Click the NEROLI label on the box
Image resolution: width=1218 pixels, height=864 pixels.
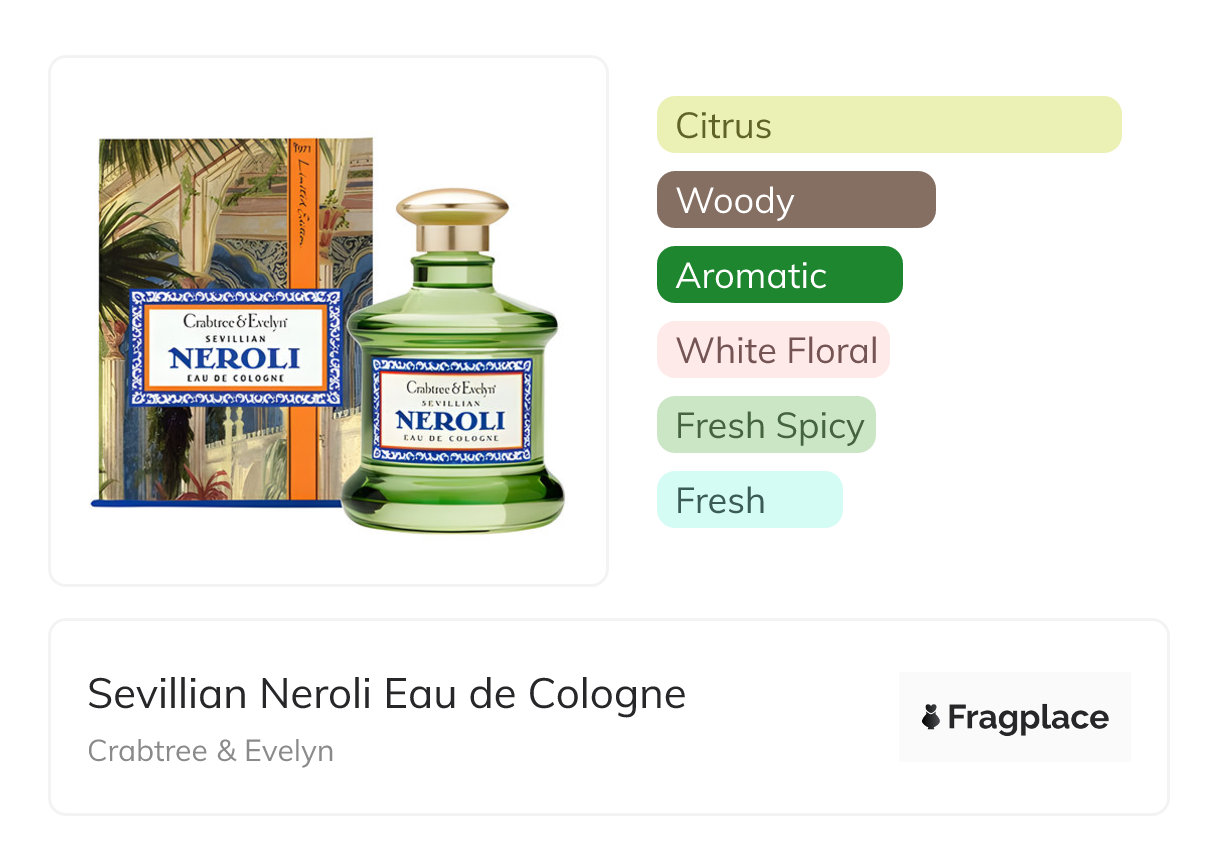234,357
